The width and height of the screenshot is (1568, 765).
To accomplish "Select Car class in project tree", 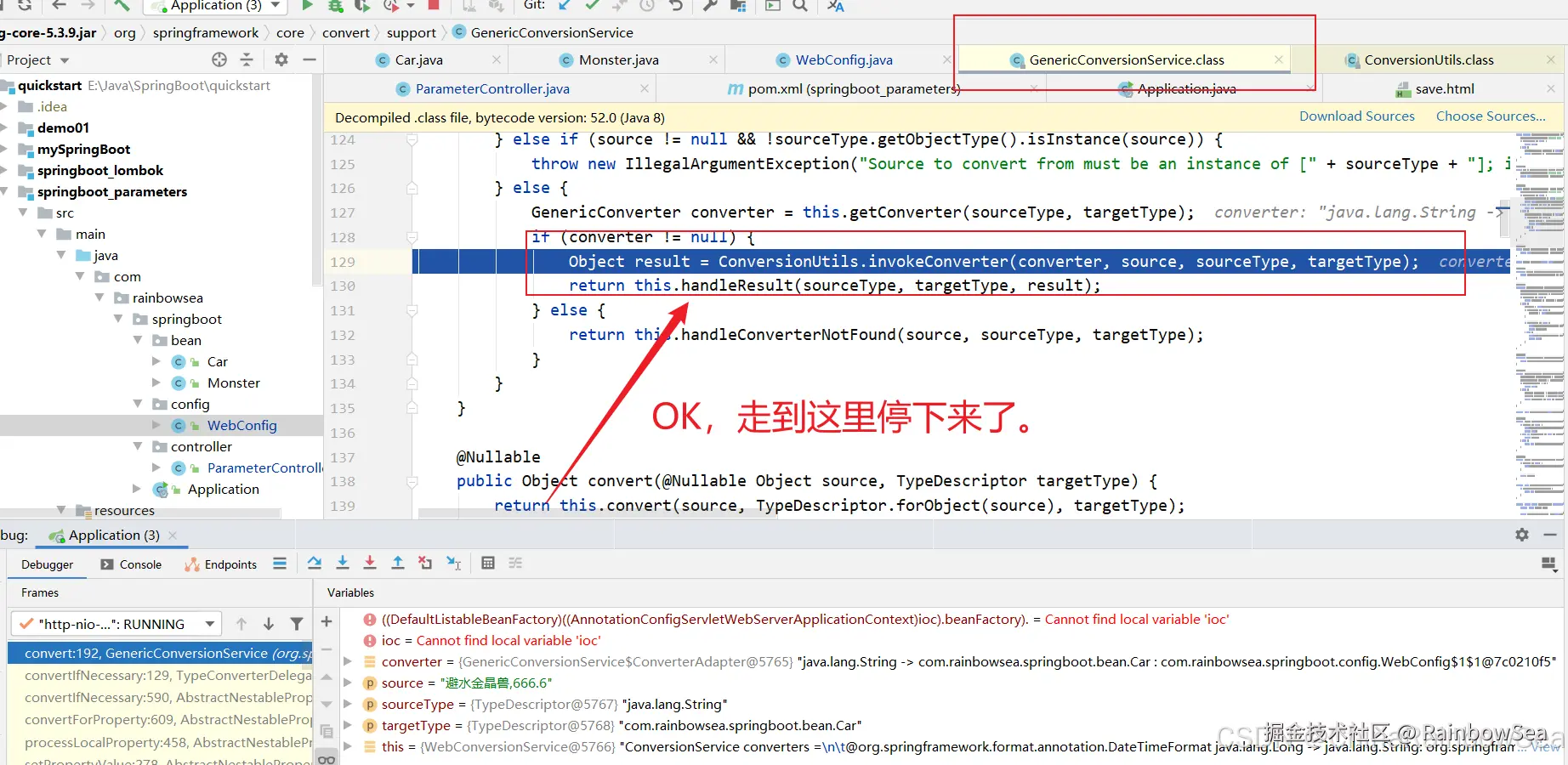I will 218,361.
